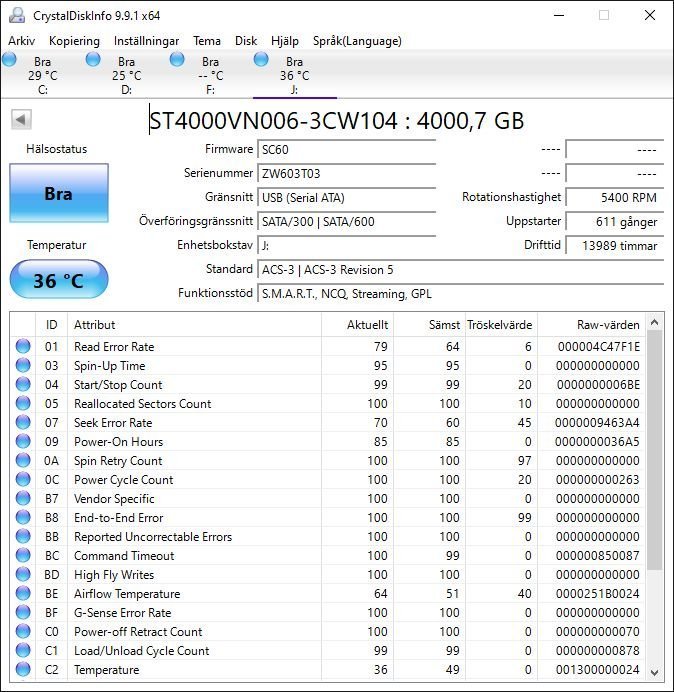Image resolution: width=674 pixels, height=692 pixels.
Task: Switch to drive J: tab showing 36 °C
Action: [294, 75]
